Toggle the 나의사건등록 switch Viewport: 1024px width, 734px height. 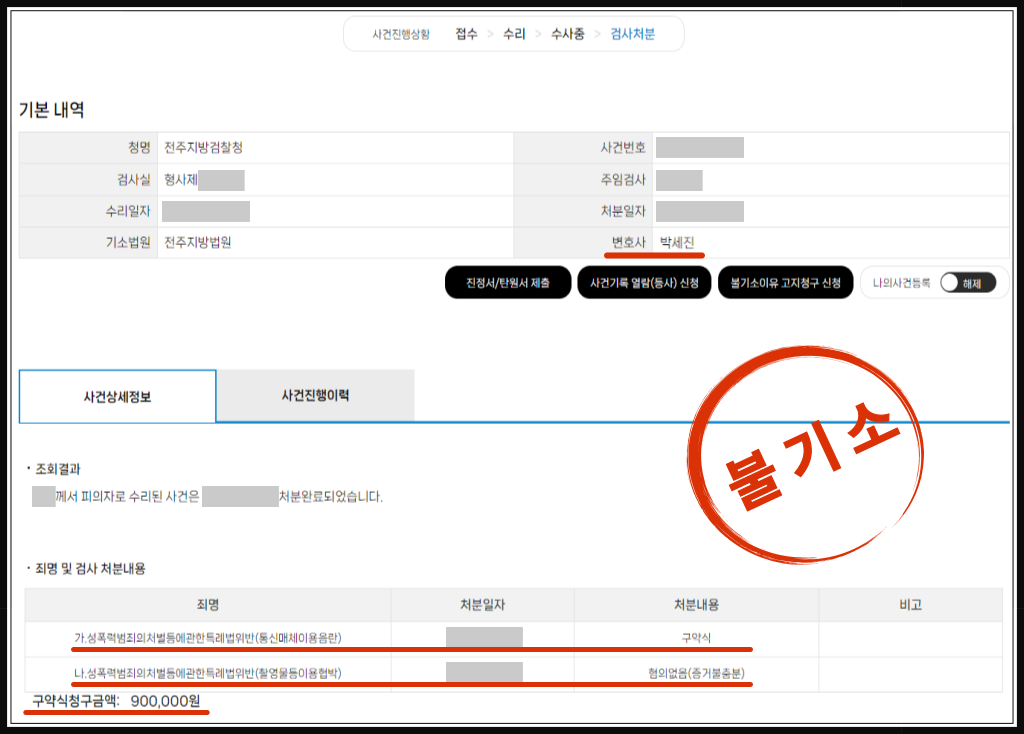[x=967, y=283]
